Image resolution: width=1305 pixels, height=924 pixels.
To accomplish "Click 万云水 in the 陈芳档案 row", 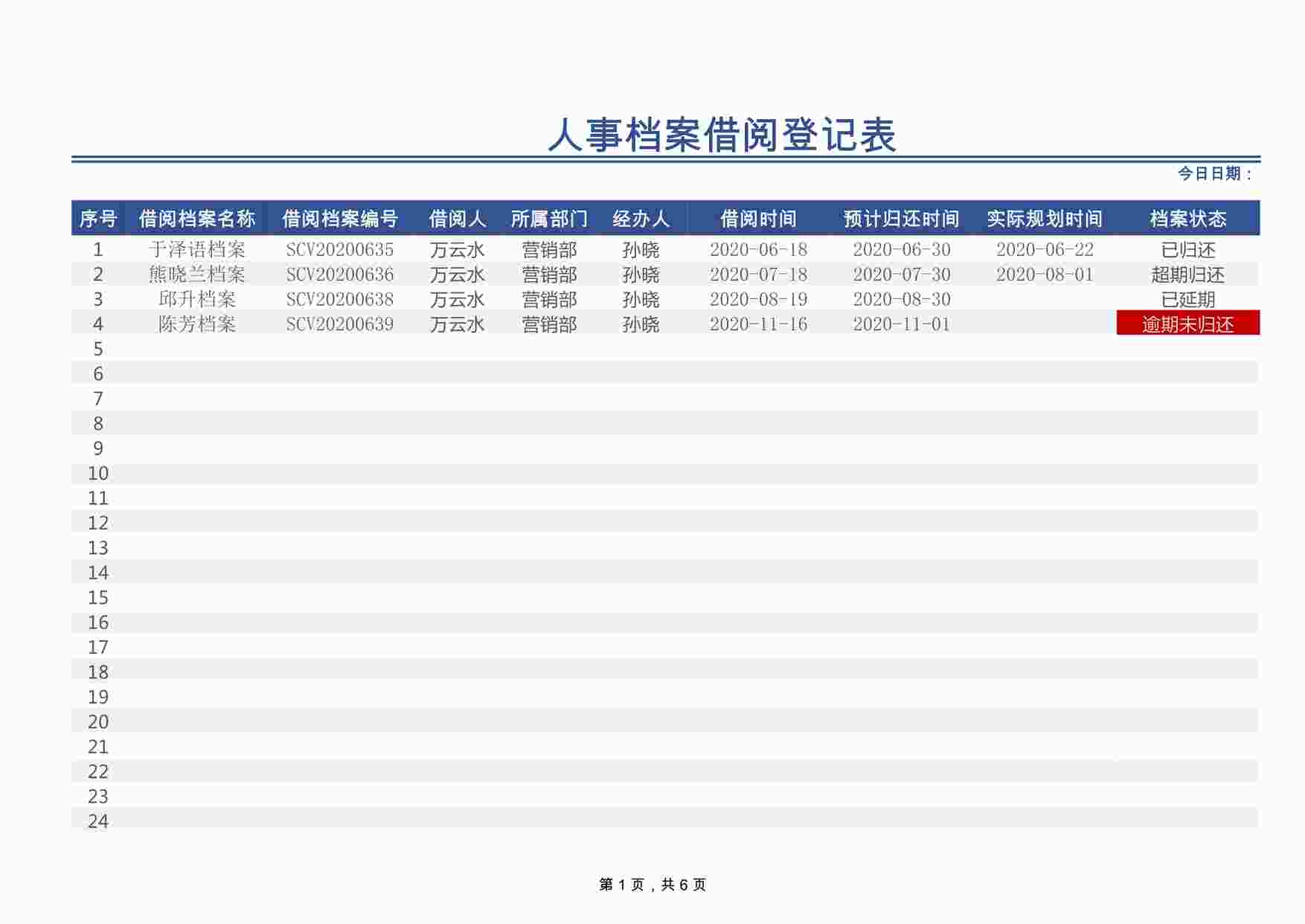I will (x=458, y=324).
